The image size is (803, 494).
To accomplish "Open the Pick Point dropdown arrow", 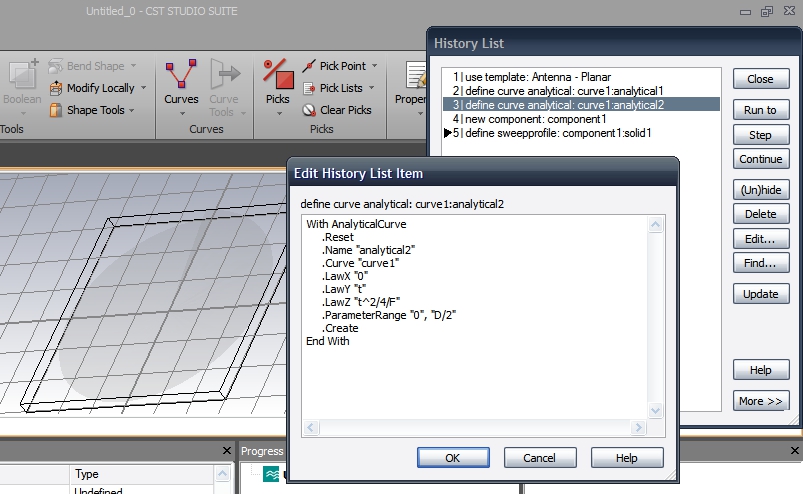I will coord(374,66).
